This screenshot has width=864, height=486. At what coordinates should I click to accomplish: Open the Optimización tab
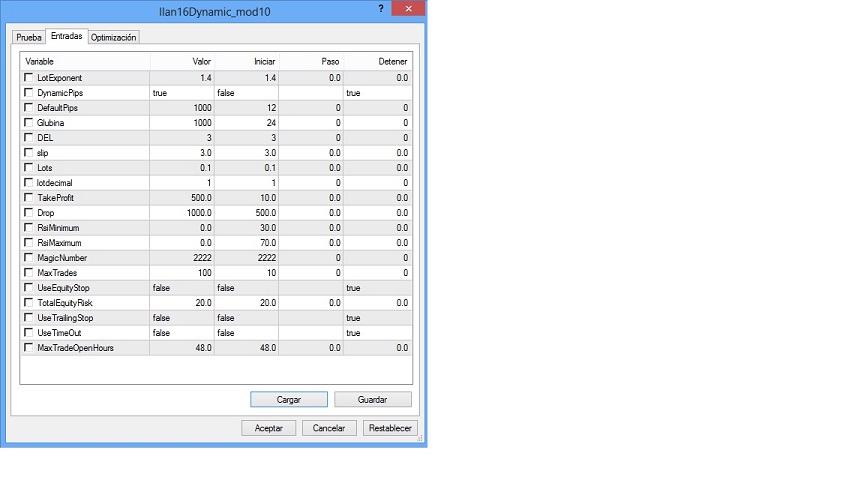click(x=114, y=38)
